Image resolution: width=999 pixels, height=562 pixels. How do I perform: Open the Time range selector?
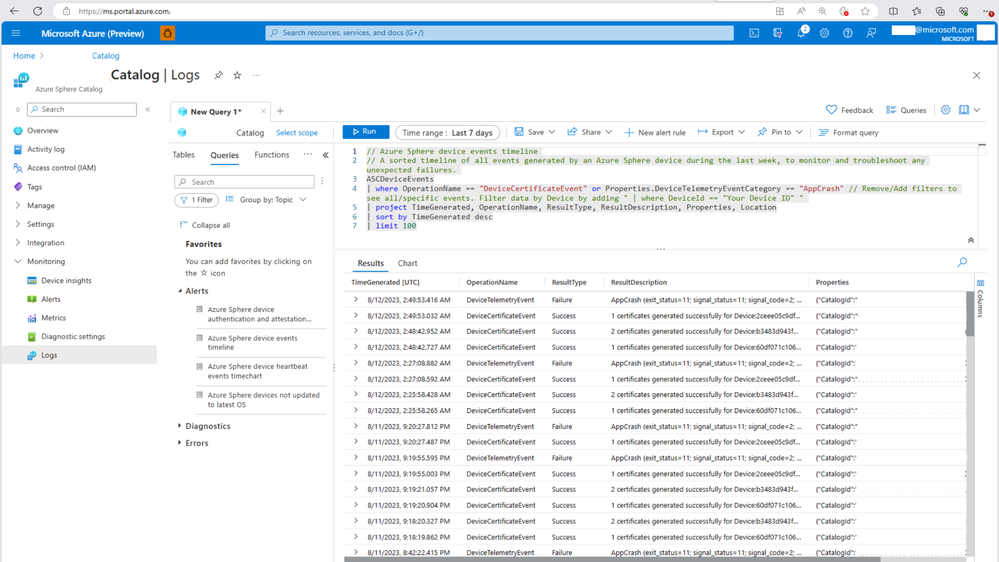click(x=447, y=133)
